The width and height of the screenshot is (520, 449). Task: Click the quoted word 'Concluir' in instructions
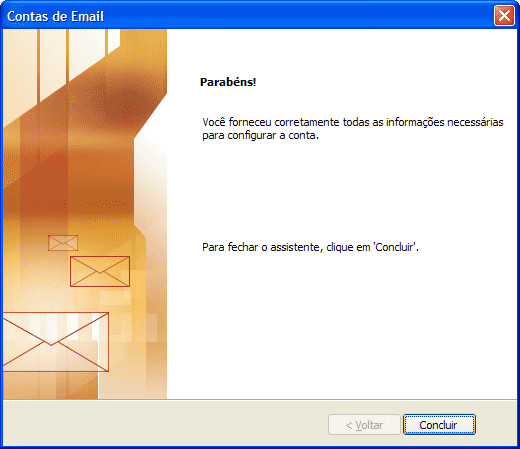(x=394, y=247)
